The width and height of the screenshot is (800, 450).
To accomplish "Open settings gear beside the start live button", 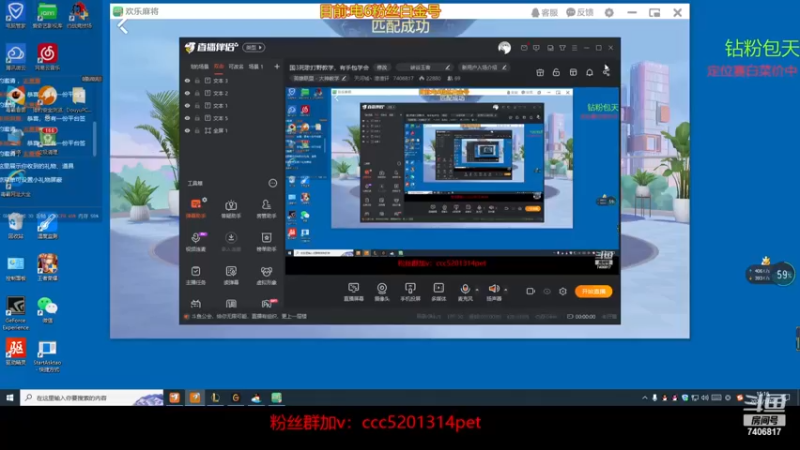I will coord(562,291).
